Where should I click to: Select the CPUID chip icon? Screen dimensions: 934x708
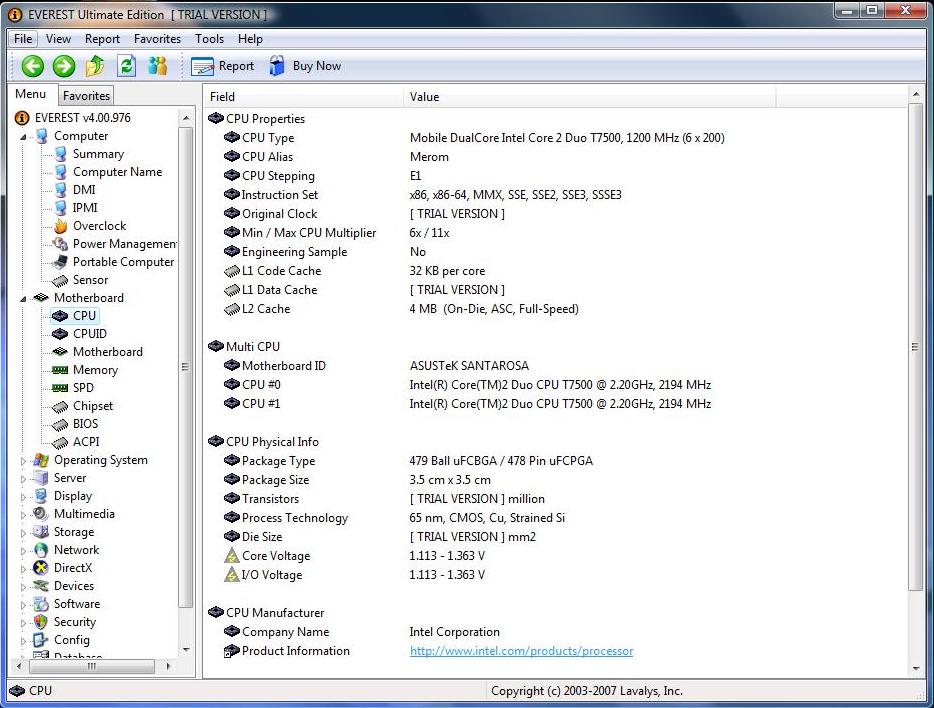[60, 334]
